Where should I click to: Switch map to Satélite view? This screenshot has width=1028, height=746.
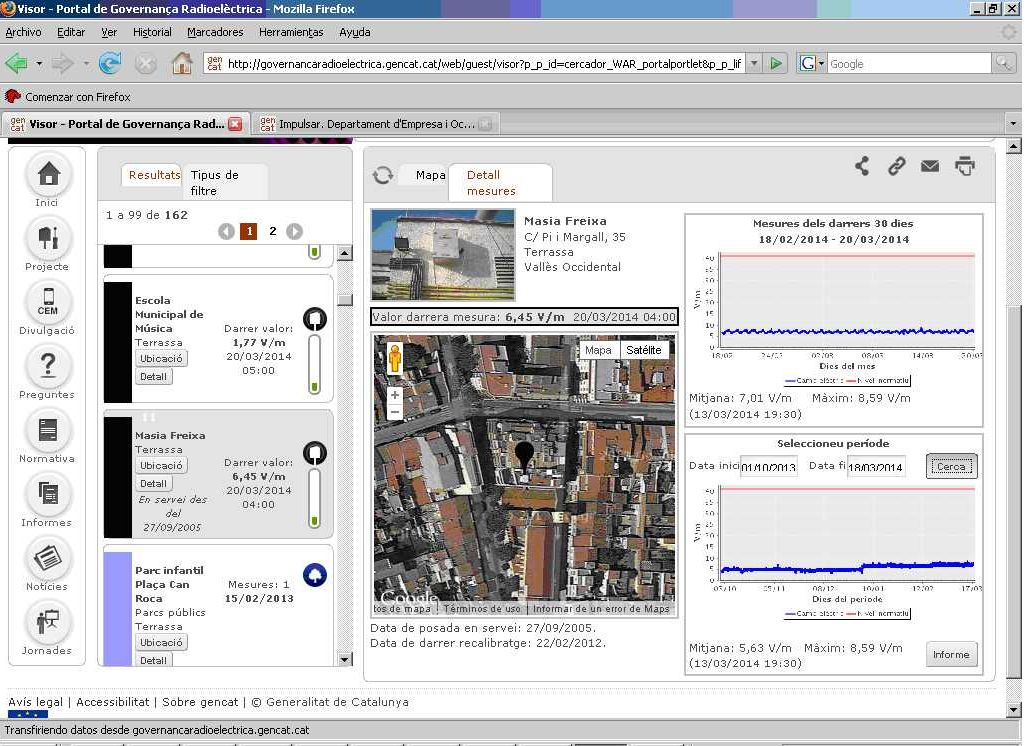click(x=644, y=350)
